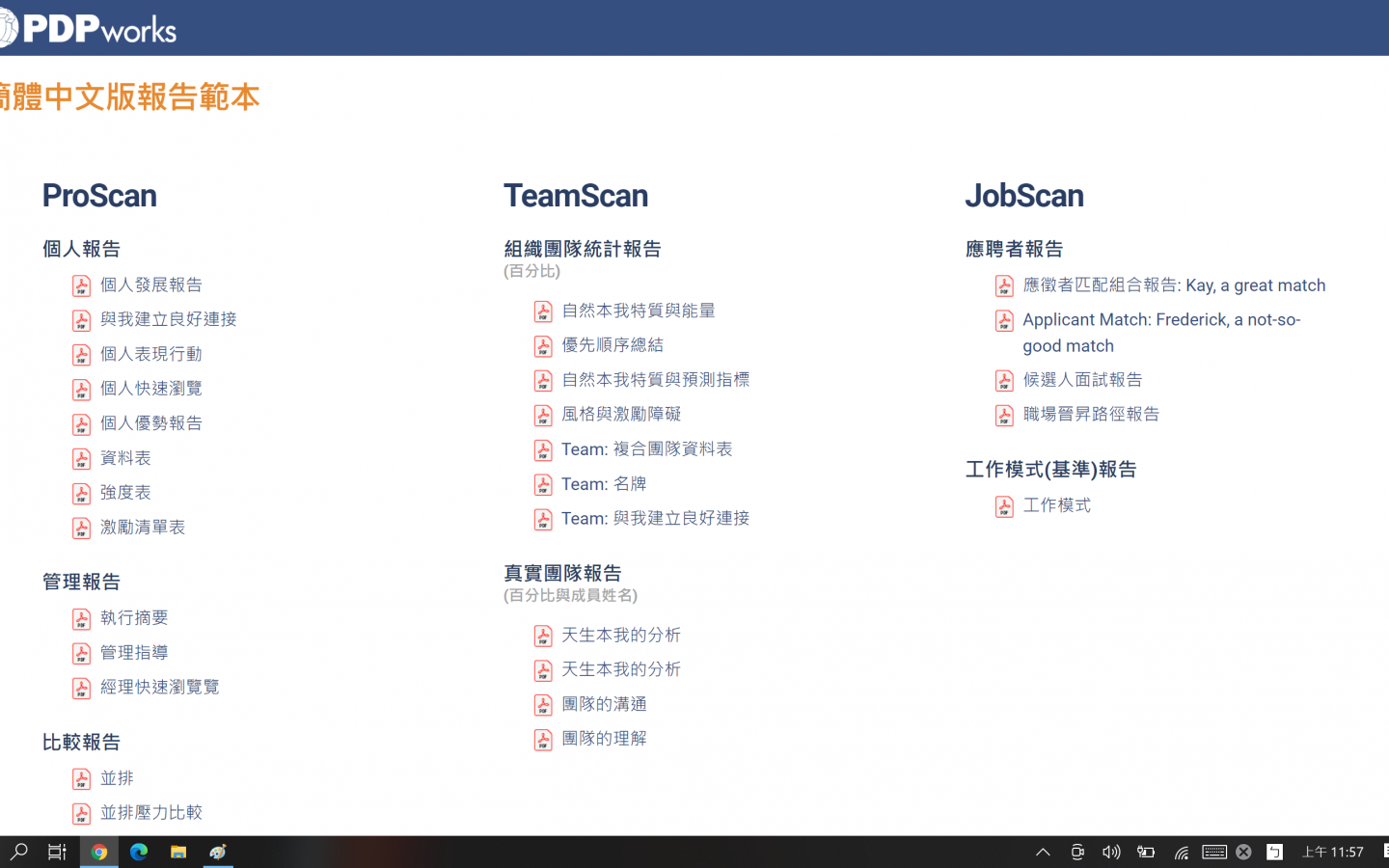
Task: Click the 並排 comparison report link
Action: pyautogui.click(x=117, y=778)
